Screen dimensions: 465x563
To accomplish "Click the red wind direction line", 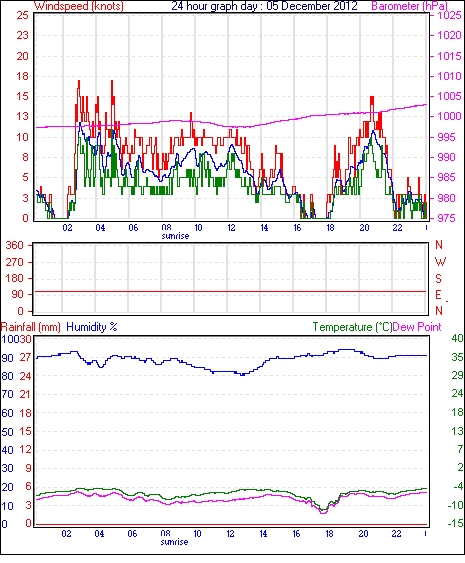I will 231,292.
